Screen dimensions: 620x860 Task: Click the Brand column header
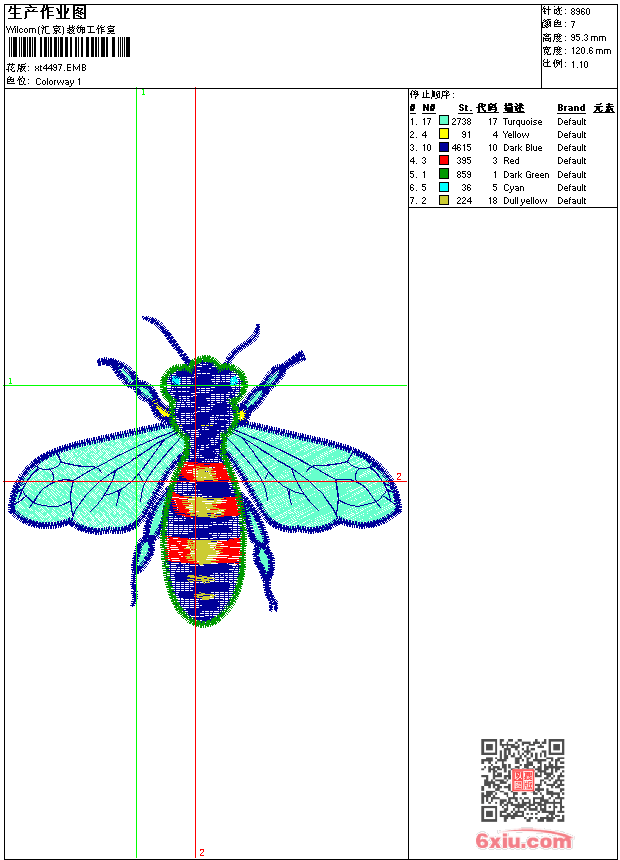pyautogui.click(x=571, y=108)
